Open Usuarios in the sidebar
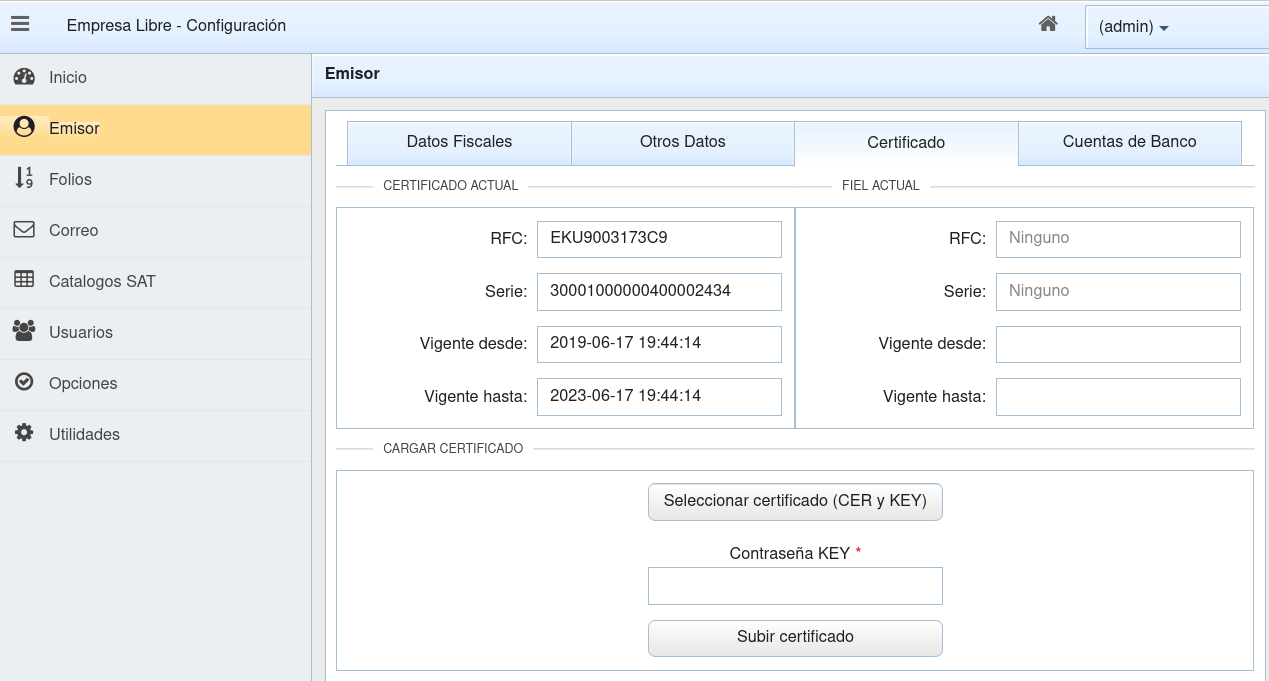The width and height of the screenshot is (1269, 681). coord(155,333)
